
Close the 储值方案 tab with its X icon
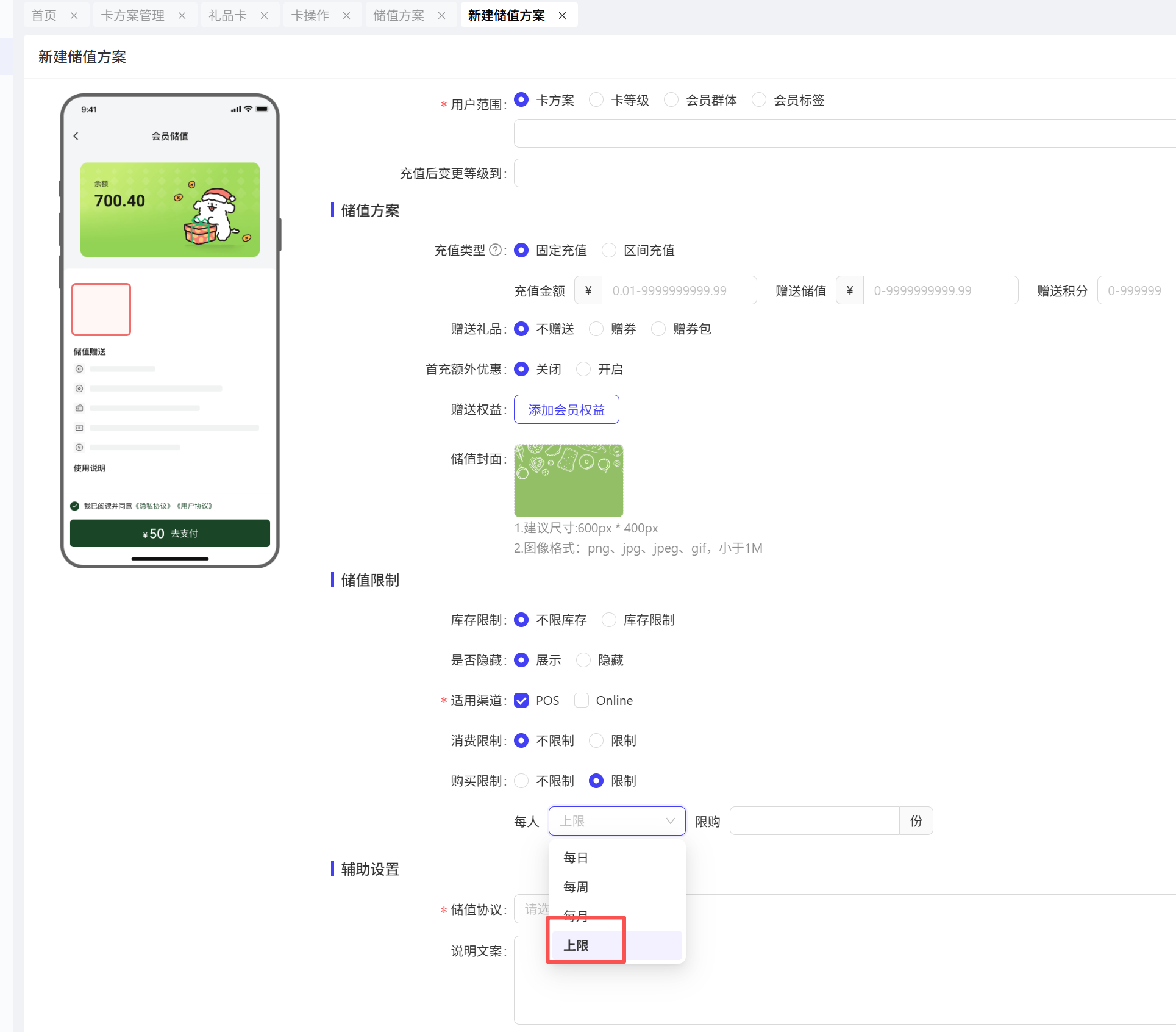click(x=441, y=16)
